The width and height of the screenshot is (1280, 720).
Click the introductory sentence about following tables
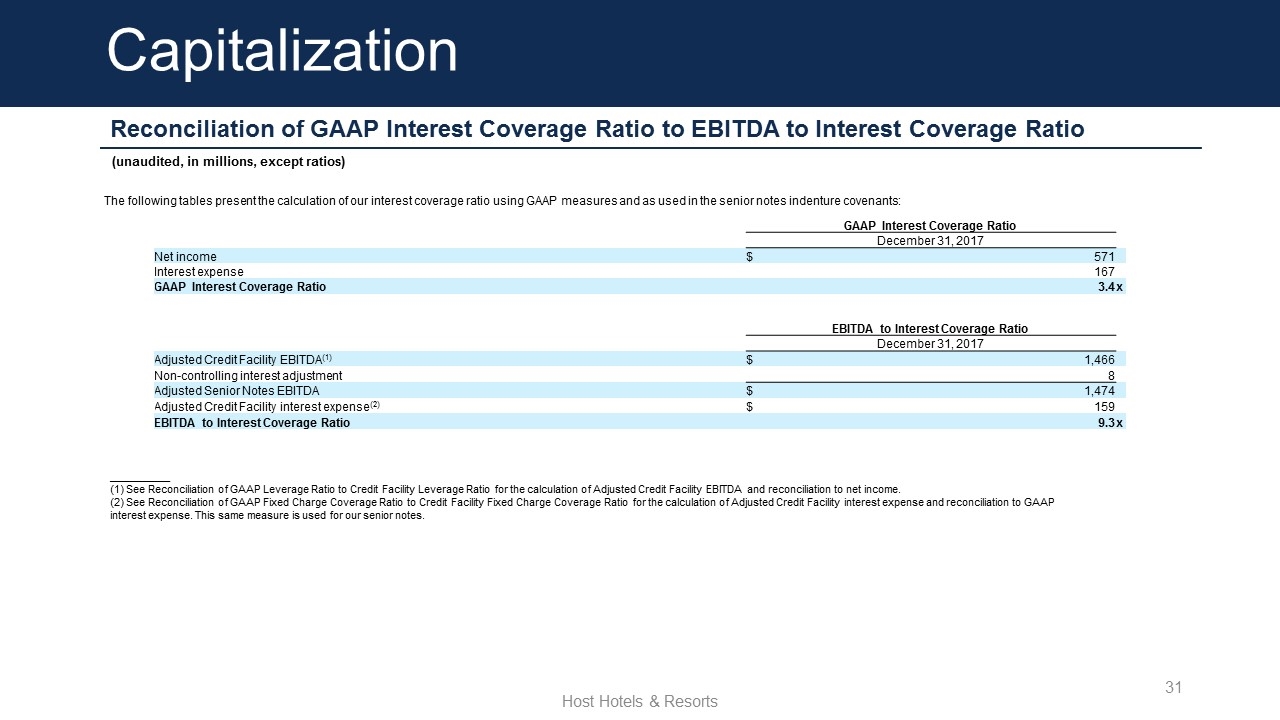(x=502, y=201)
